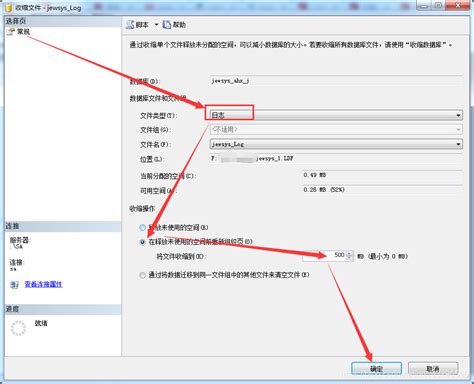Click the connection properties icon
Viewport: 474px width, 384px height.
pos(14,285)
